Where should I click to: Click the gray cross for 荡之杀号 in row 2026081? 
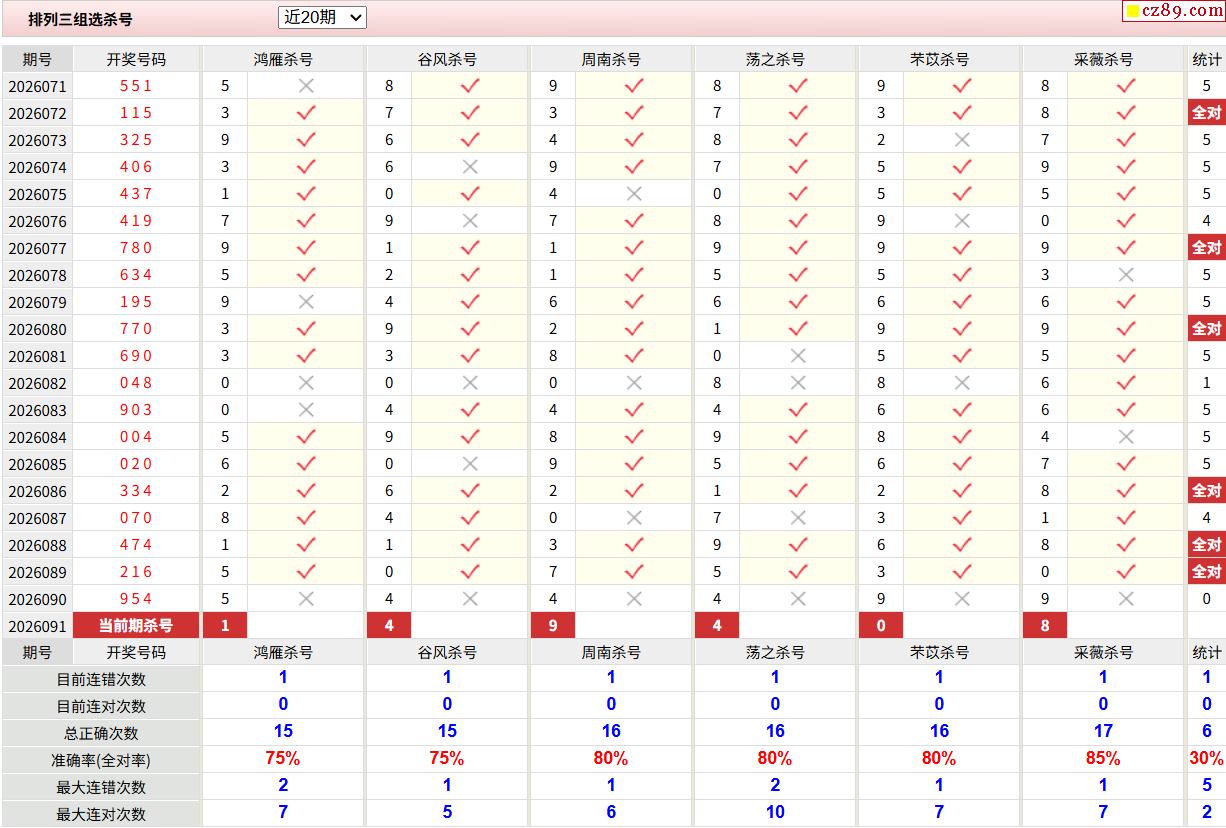point(798,356)
